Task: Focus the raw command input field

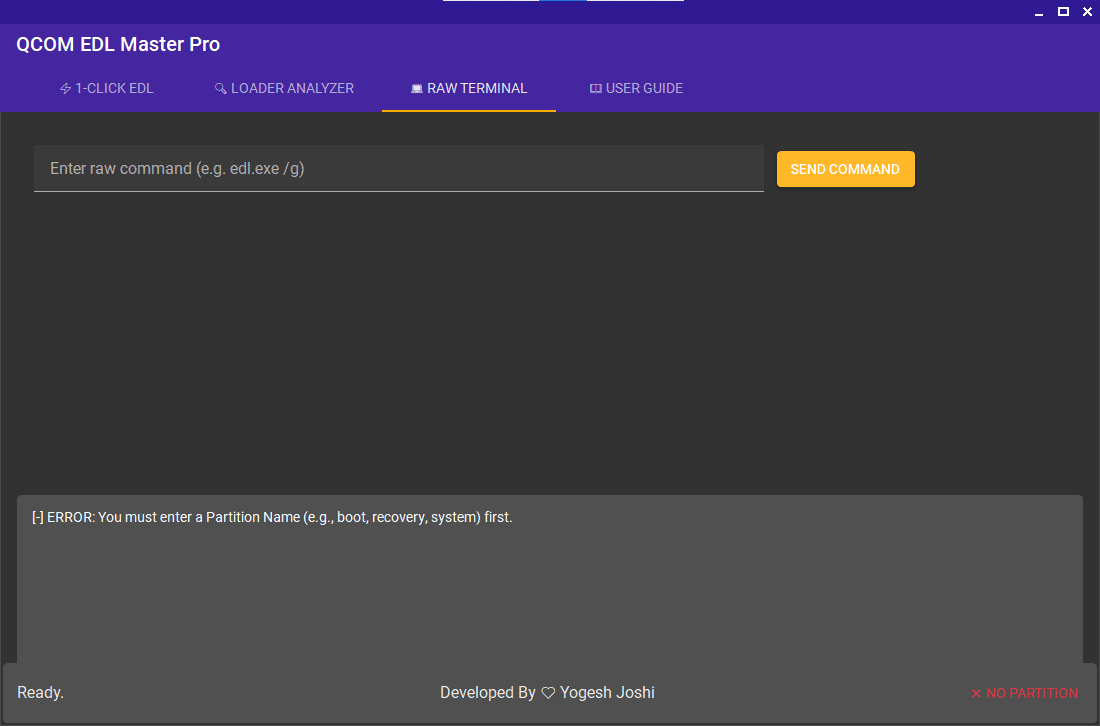Action: click(398, 168)
